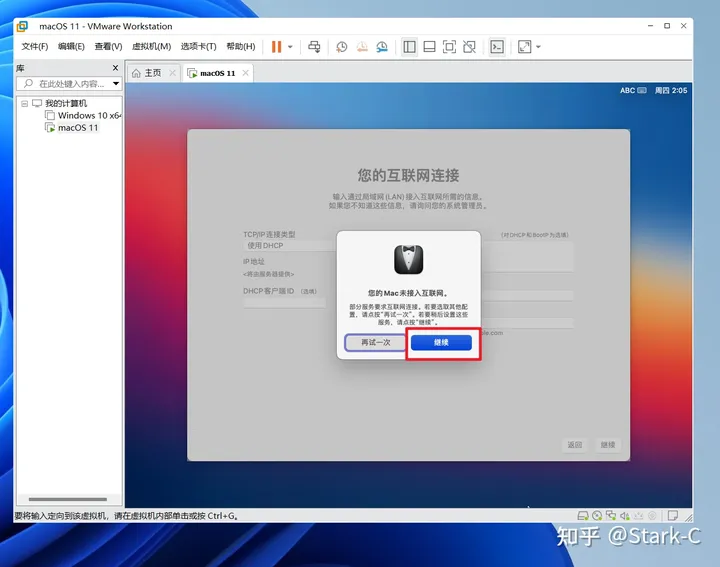720x567 pixels.
Task: Open the 文件(F) menu
Action: coord(35,46)
